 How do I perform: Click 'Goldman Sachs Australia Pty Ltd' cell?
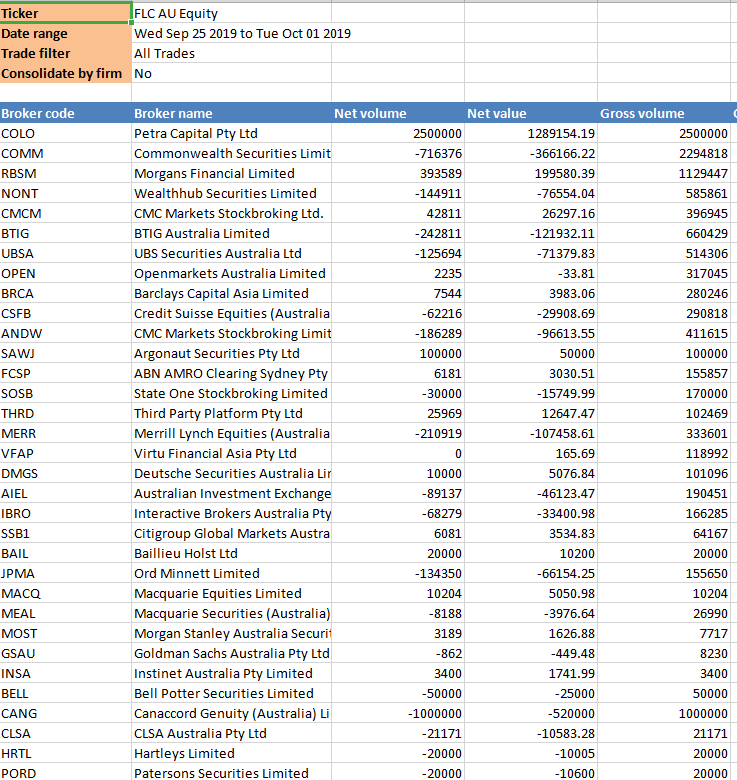[x=232, y=653]
